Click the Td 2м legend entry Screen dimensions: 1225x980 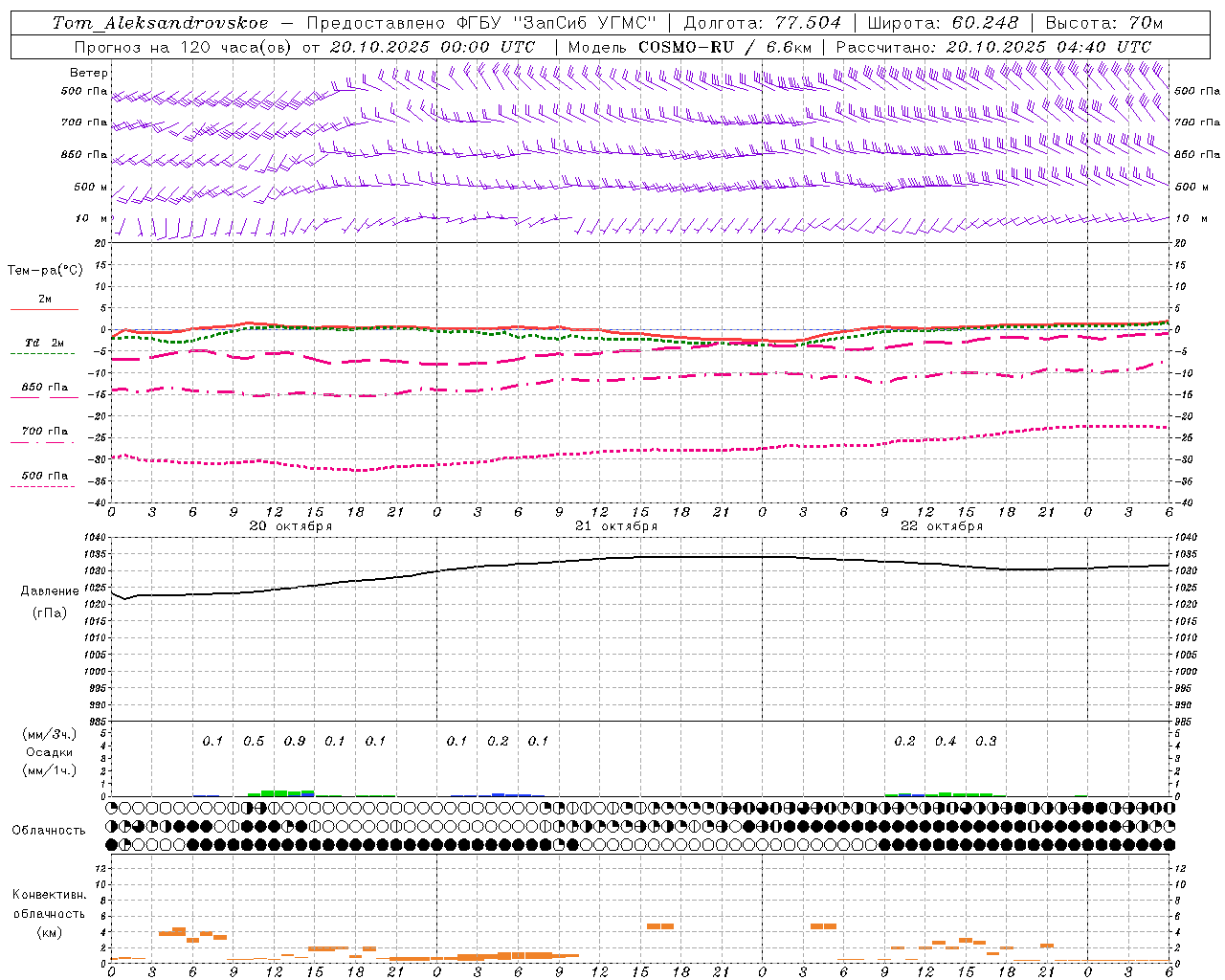pos(44,343)
